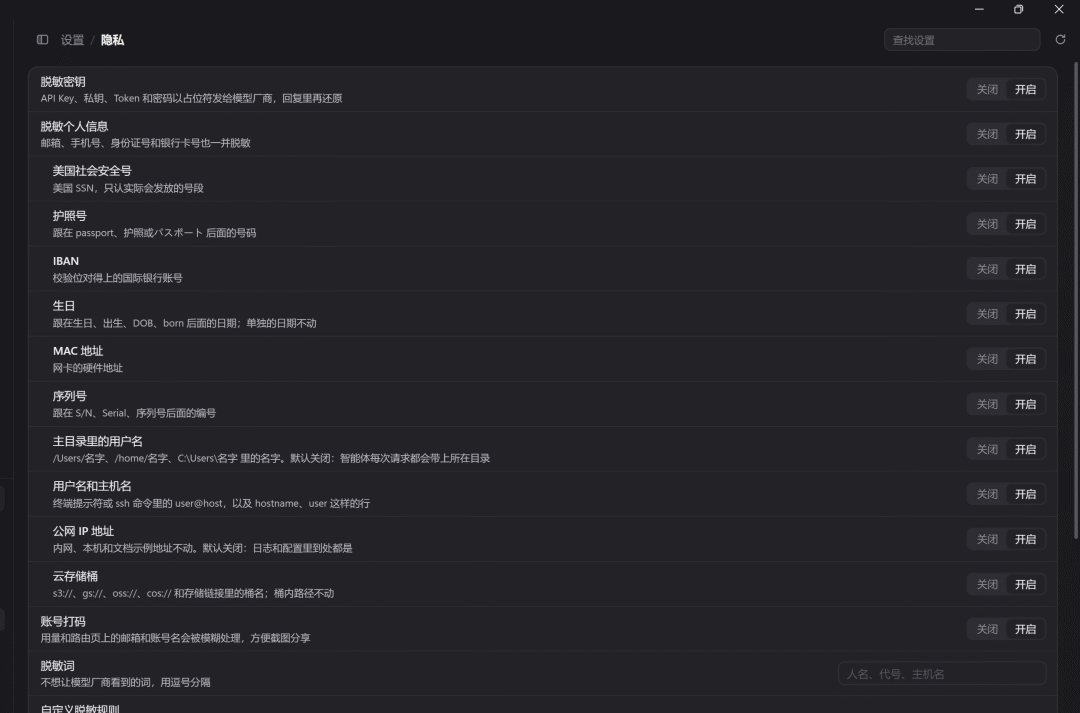This screenshot has width=1080, height=713.
Task: Select 关闭 for 序列号
Action: click(x=987, y=404)
